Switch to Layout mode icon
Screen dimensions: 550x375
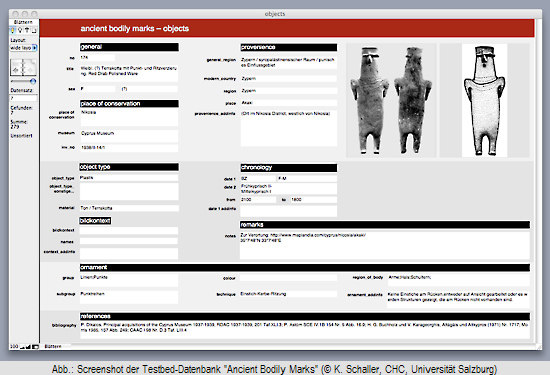pyautogui.click(x=27, y=31)
